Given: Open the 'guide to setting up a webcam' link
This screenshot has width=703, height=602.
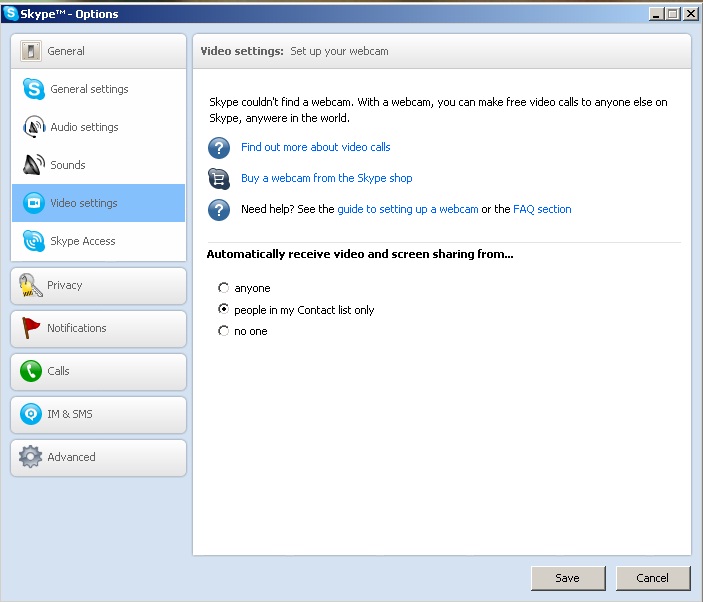Looking at the screenshot, I should 408,209.
